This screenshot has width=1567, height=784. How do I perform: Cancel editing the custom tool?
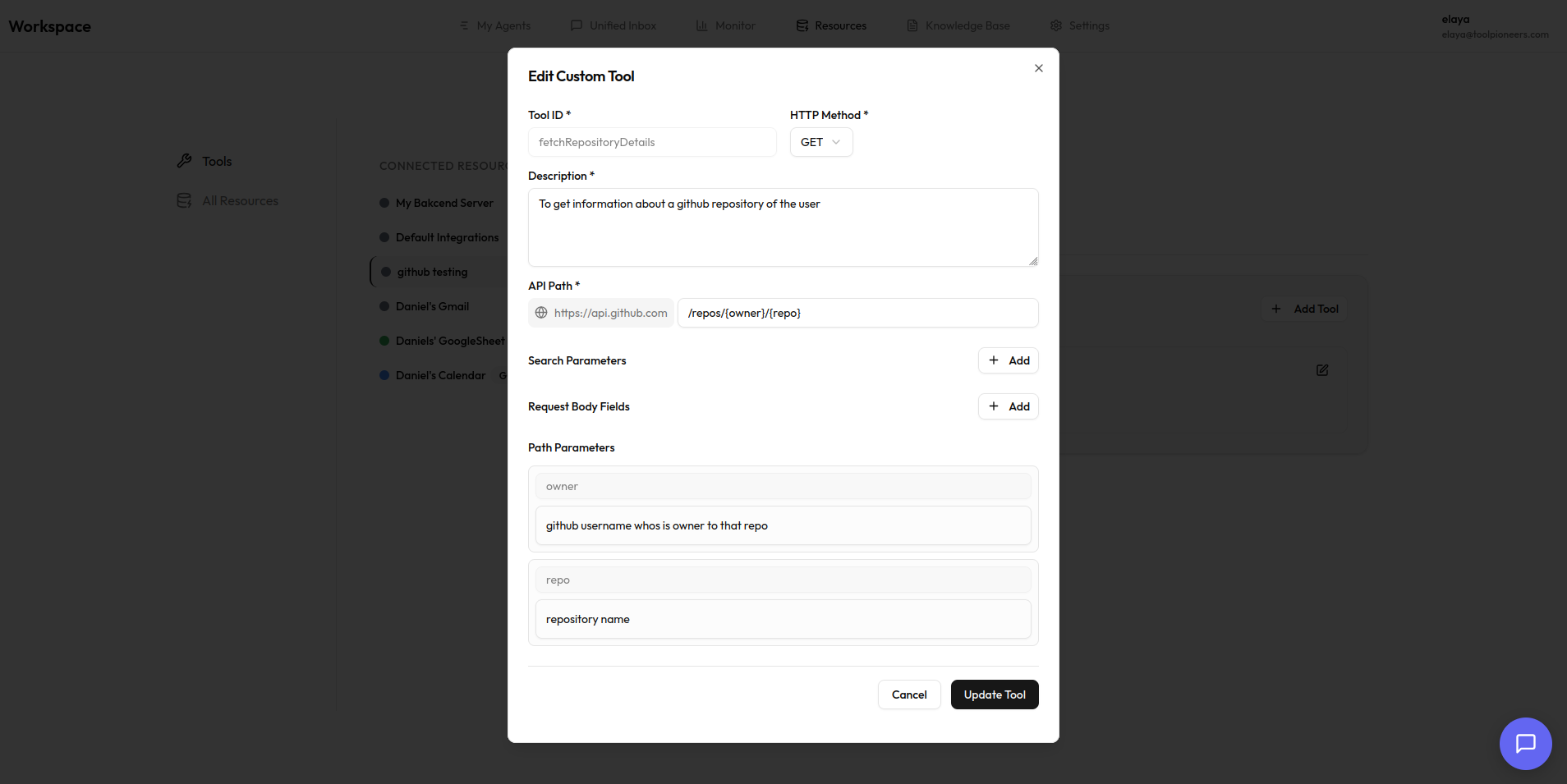click(x=908, y=695)
